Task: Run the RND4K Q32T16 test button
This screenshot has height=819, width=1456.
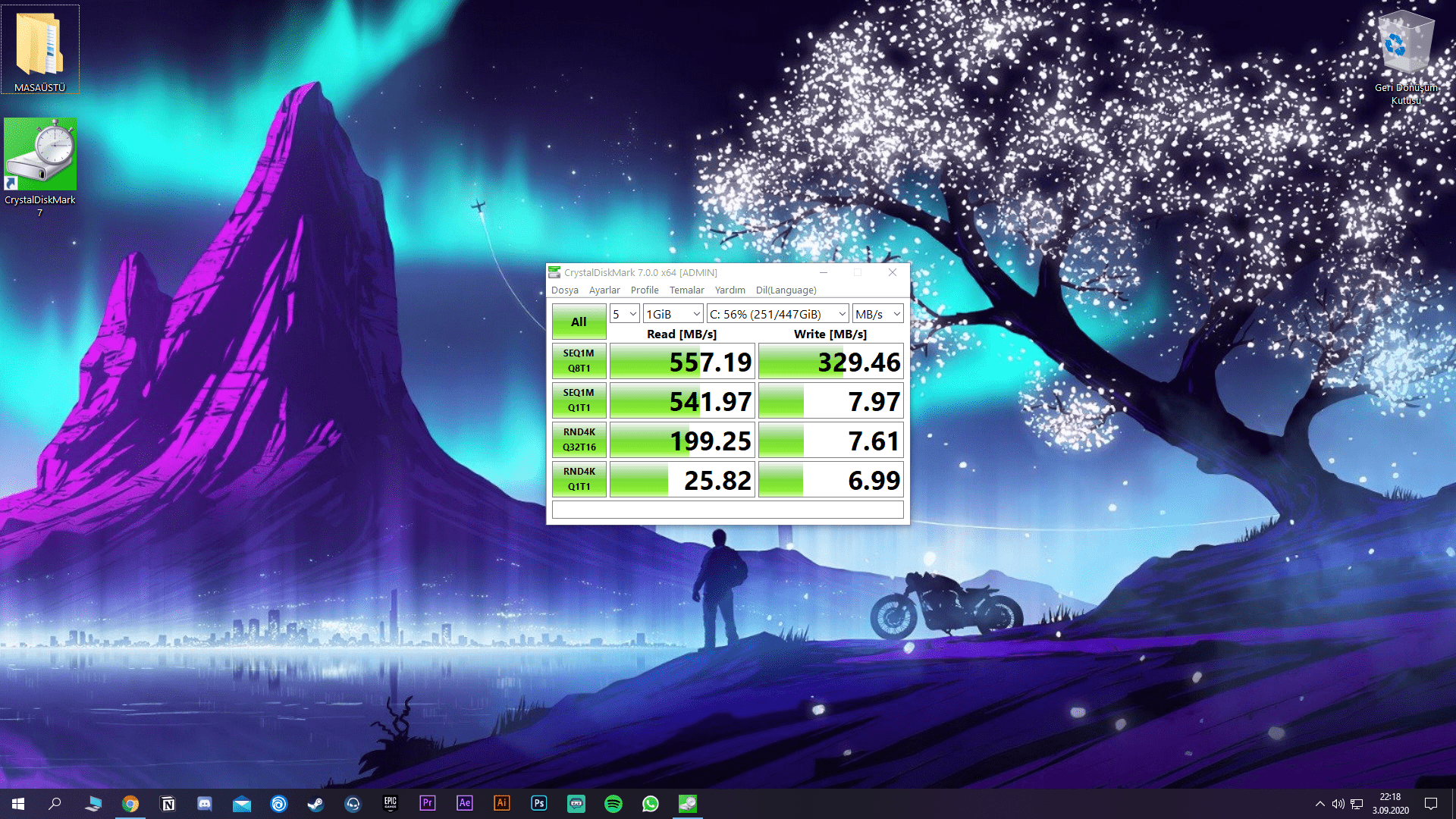Action: pyautogui.click(x=579, y=440)
